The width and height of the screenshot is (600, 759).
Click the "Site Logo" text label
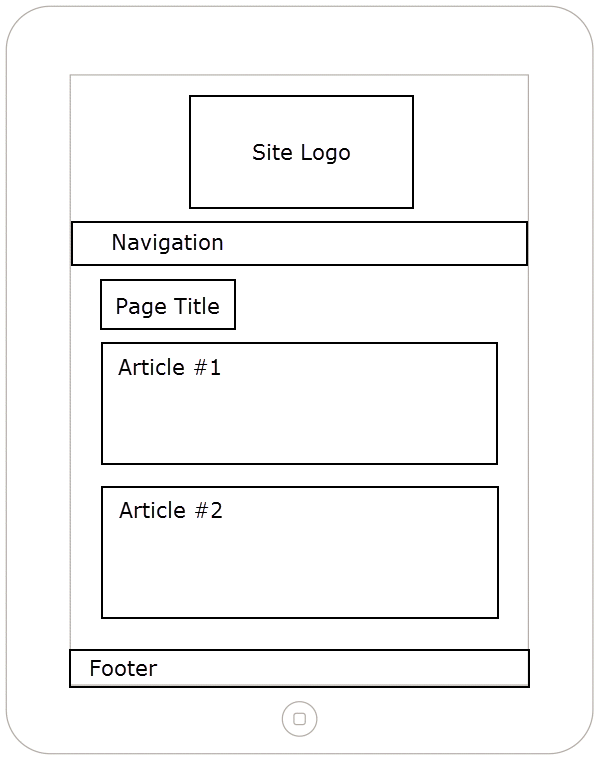pos(301,153)
